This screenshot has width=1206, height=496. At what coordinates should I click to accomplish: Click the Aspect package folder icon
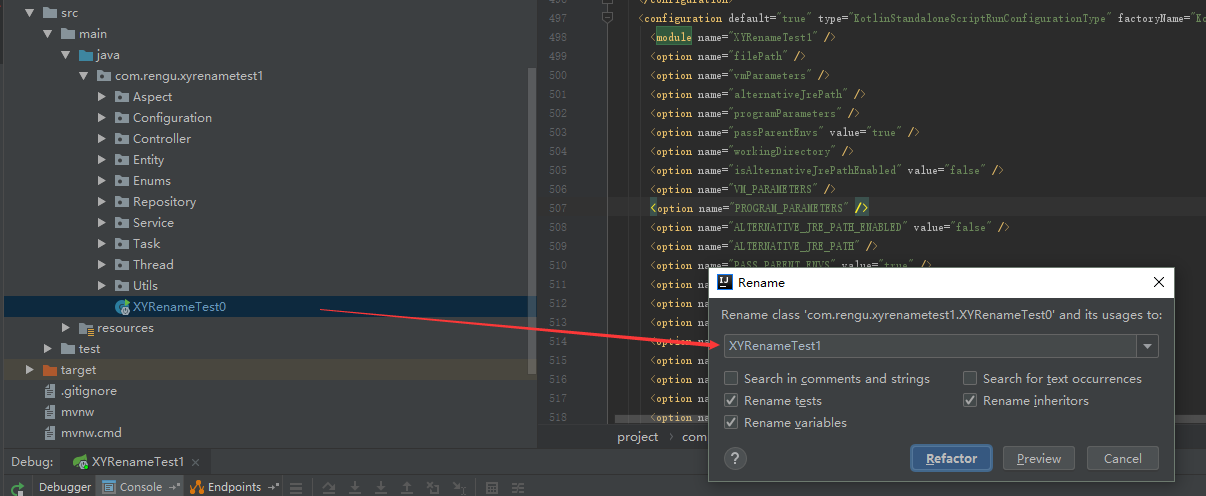click(x=123, y=97)
